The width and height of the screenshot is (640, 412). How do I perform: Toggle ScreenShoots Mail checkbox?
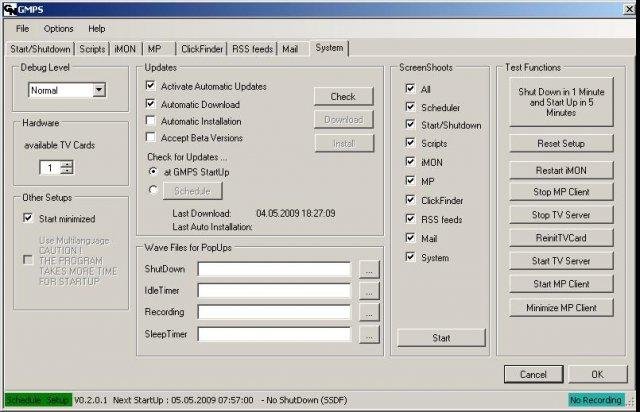(410, 238)
